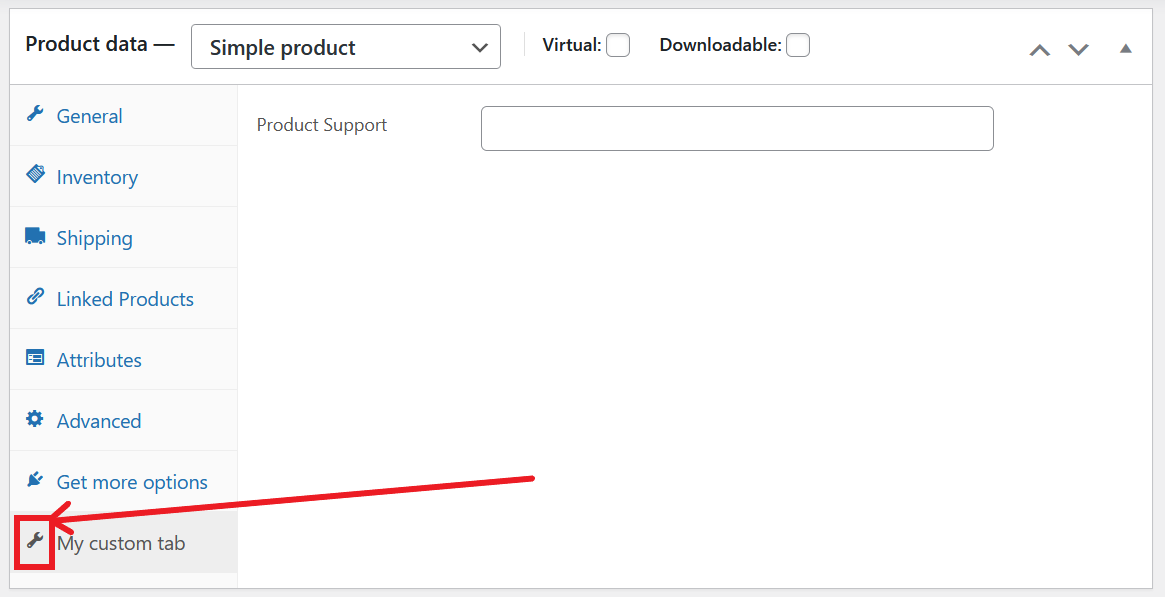This screenshot has height=597, width=1165.
Task: Move Product data panel down
Action: click(1078, 50)
